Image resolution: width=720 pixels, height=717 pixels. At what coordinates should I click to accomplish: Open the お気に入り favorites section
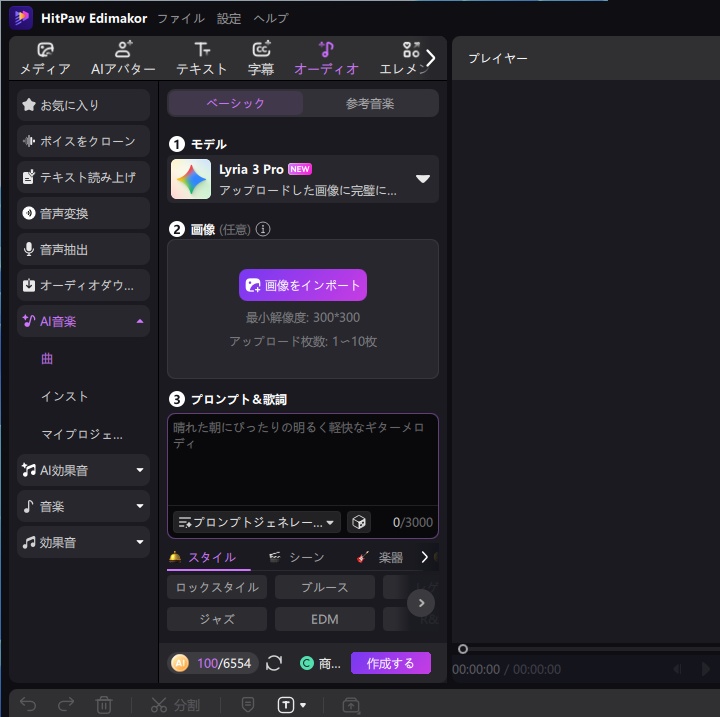tap(84, 105)
